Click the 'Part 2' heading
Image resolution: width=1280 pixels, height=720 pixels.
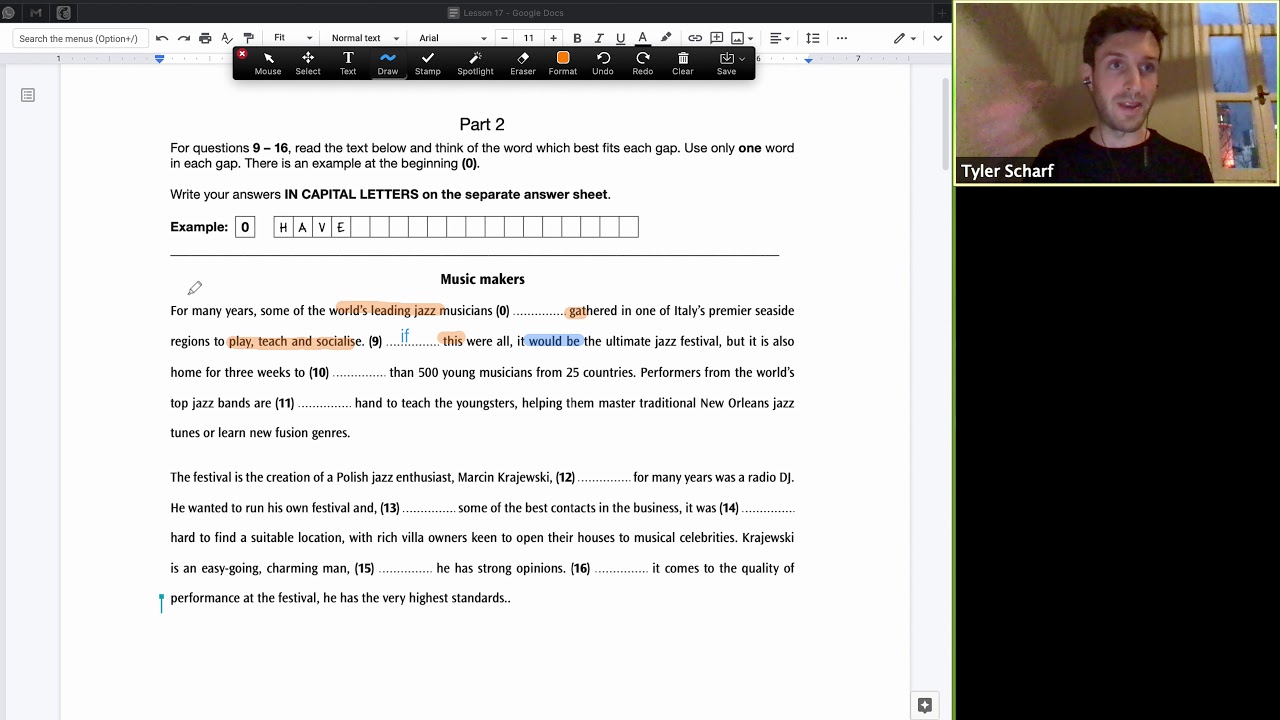[x=482, y=124]
